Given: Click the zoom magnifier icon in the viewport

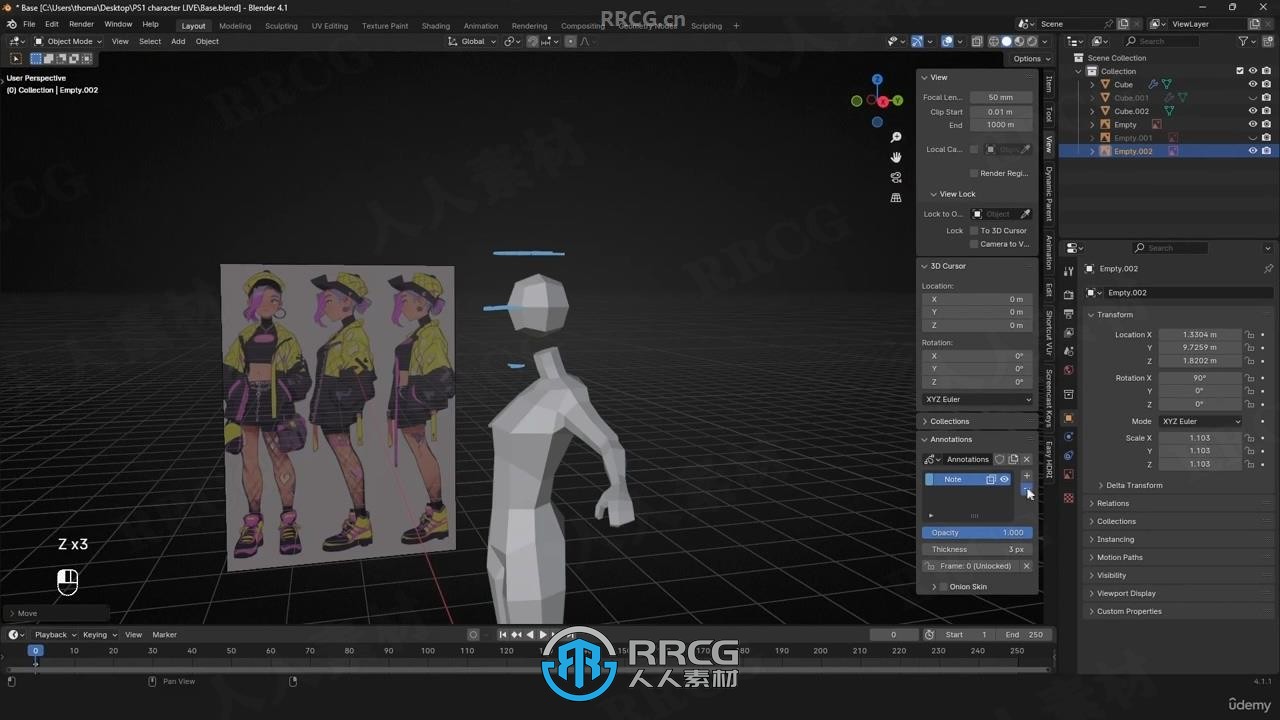Looking at the screenshot, I should pos(896,137).
